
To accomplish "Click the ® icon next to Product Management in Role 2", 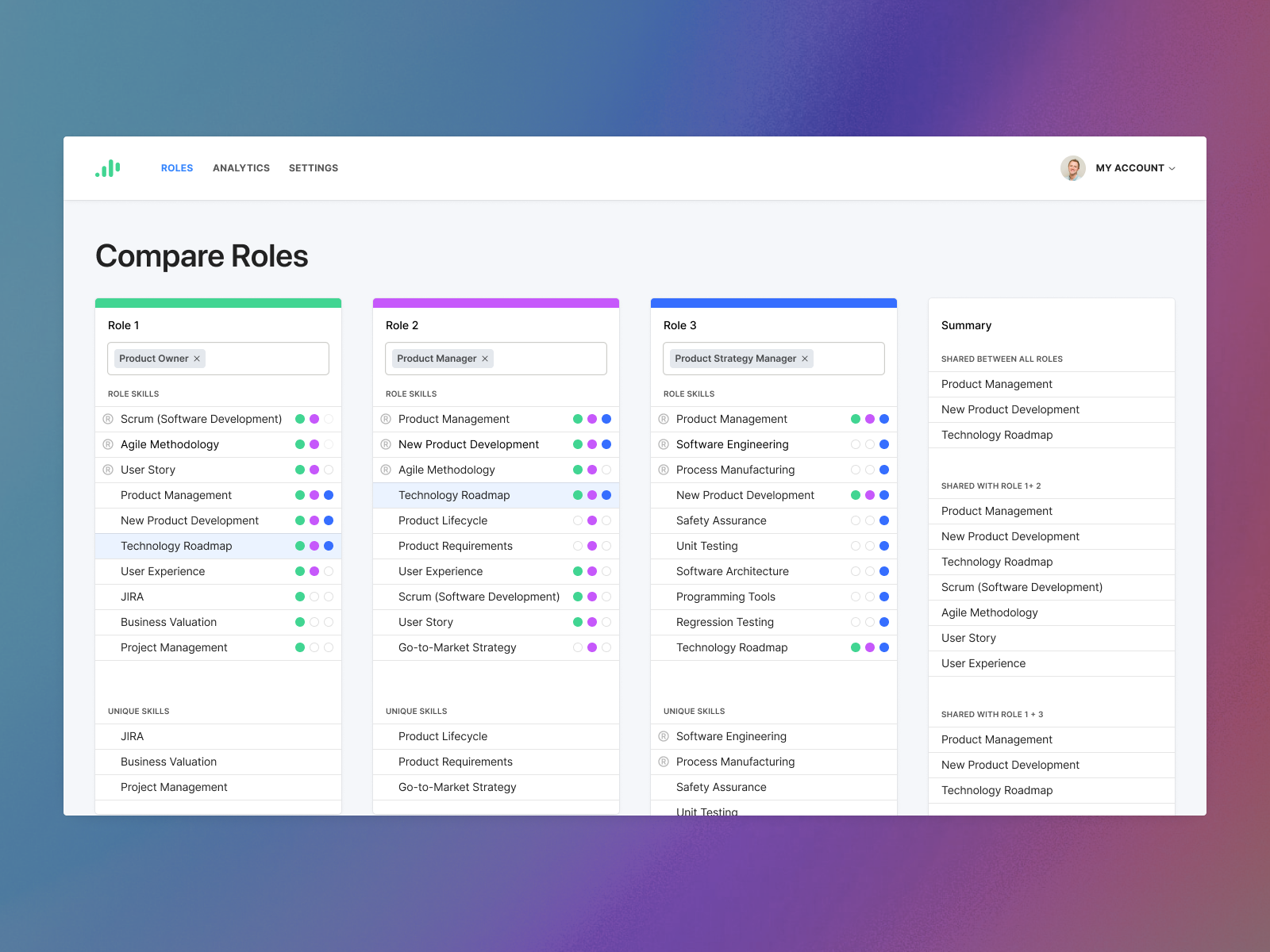I will tap(387, 419).
